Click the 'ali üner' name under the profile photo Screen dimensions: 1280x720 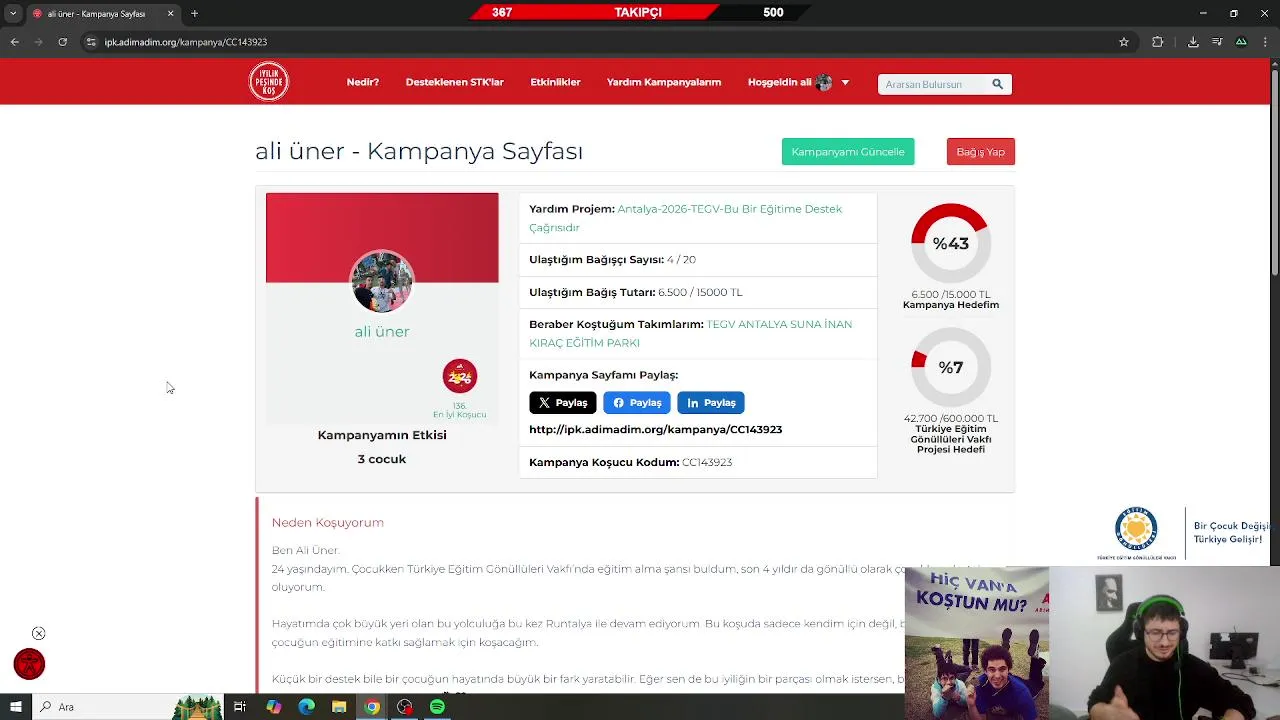point(382,332)
